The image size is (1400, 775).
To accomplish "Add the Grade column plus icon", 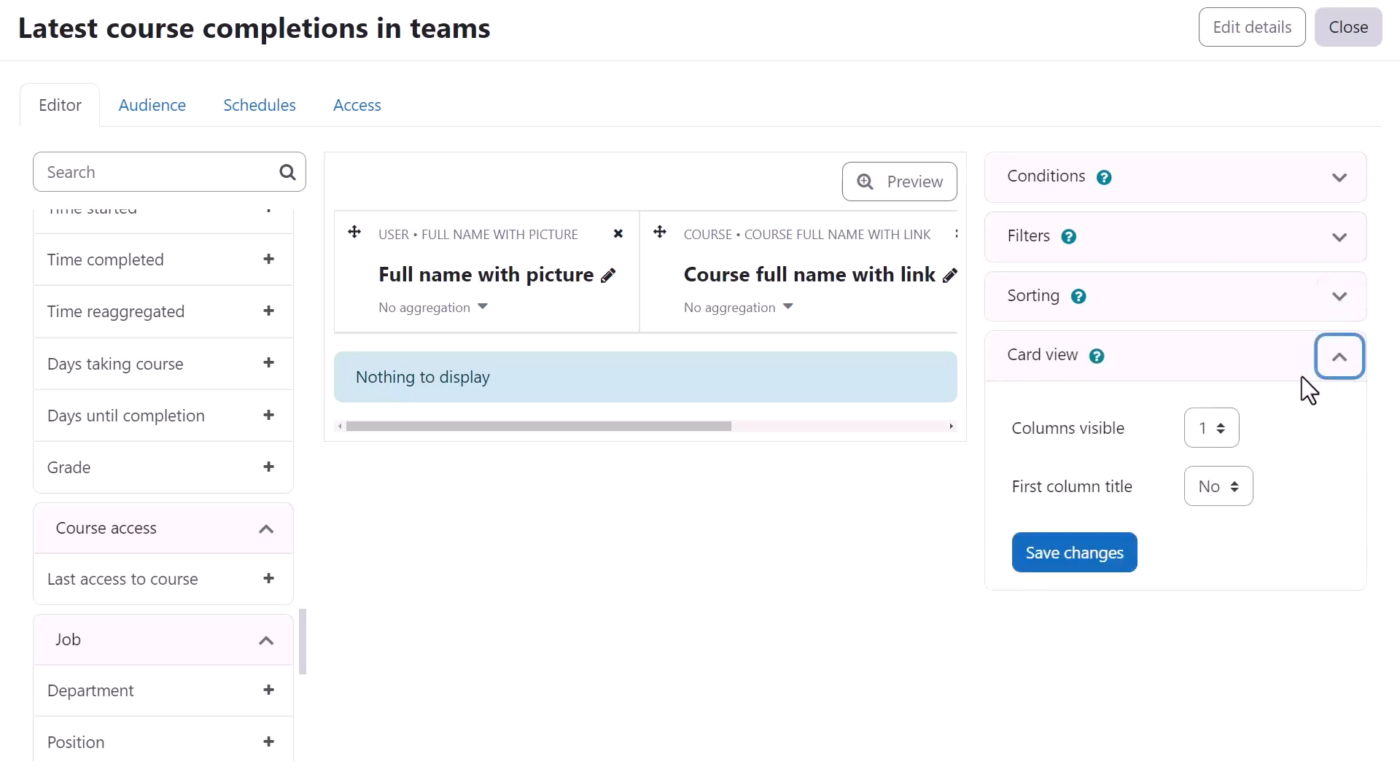I will pos(268,467).
